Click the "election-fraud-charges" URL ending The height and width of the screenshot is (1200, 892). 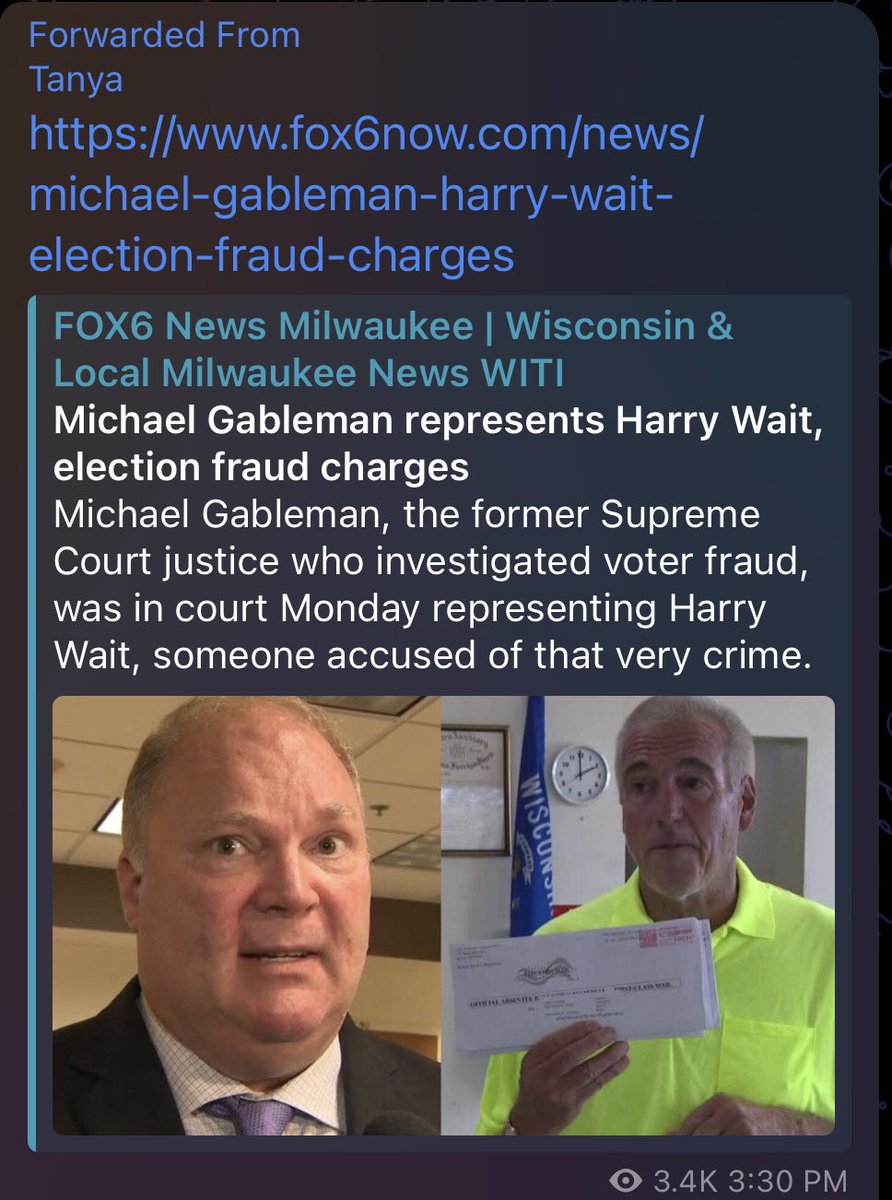click(271, 255)
